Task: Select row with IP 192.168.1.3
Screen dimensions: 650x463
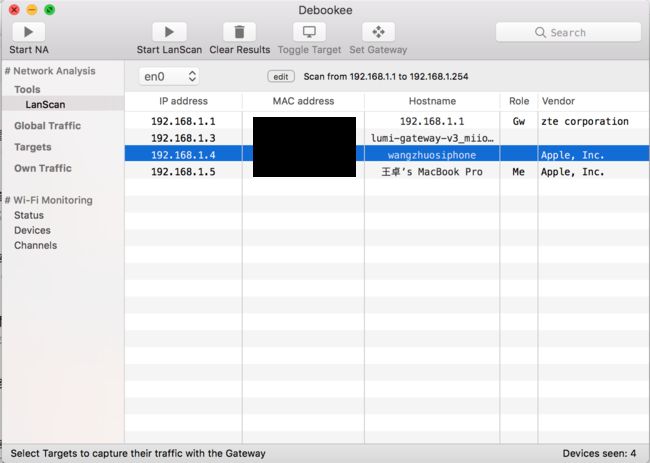Action: tap(387, 138)
